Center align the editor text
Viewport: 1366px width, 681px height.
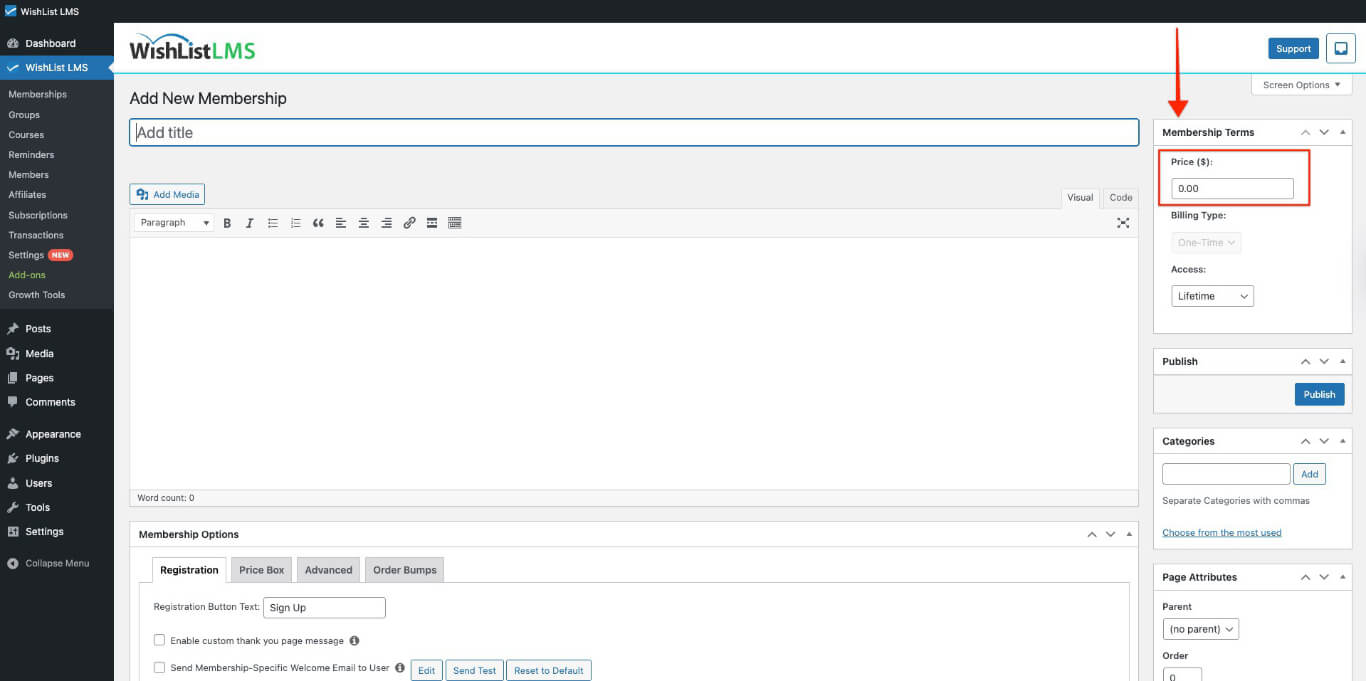click(x=364, y=223)
